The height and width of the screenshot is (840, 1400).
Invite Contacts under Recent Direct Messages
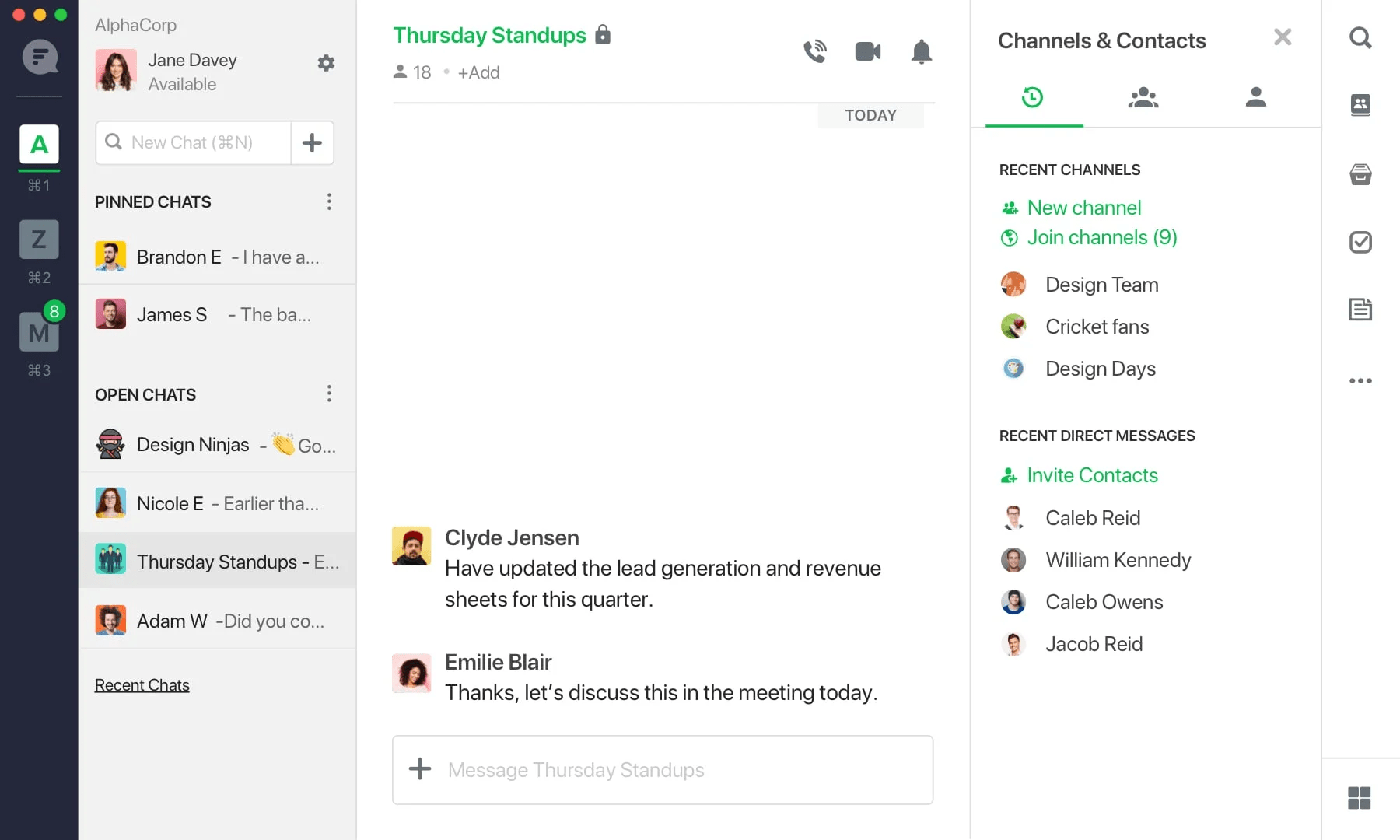1092,474
